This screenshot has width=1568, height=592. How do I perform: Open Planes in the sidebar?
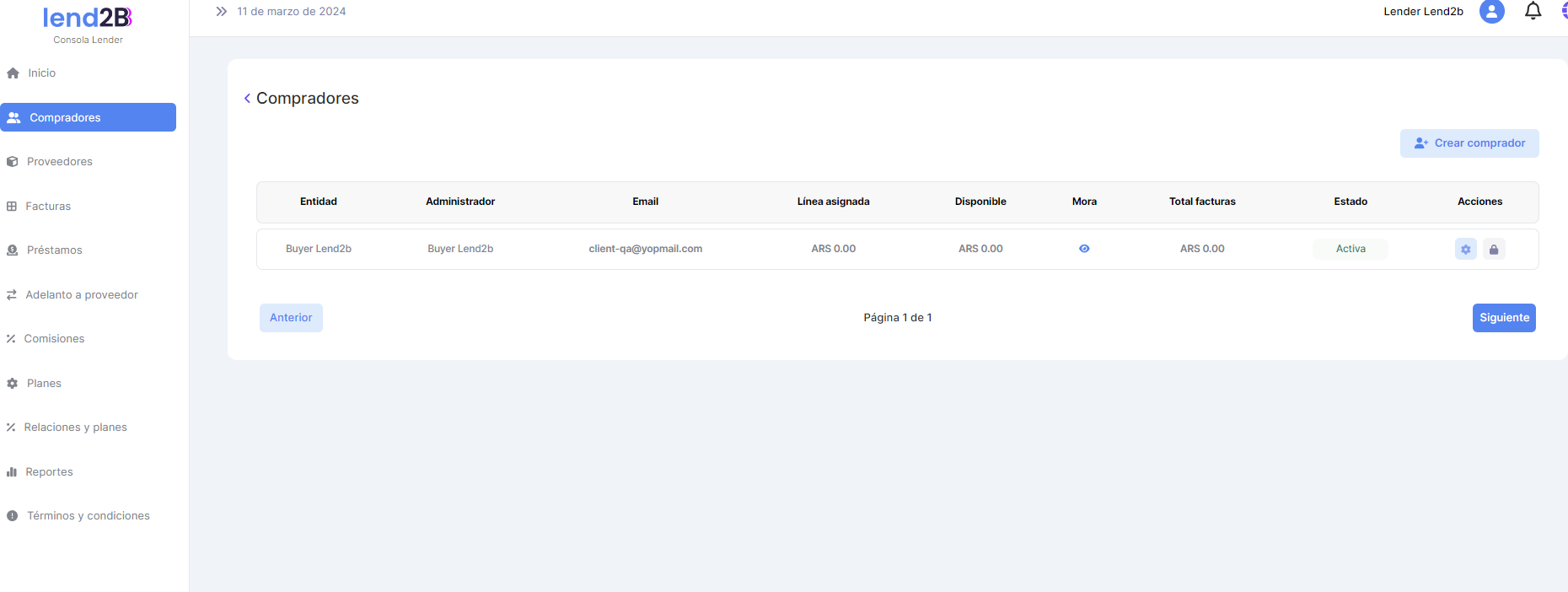coord(44,384)
